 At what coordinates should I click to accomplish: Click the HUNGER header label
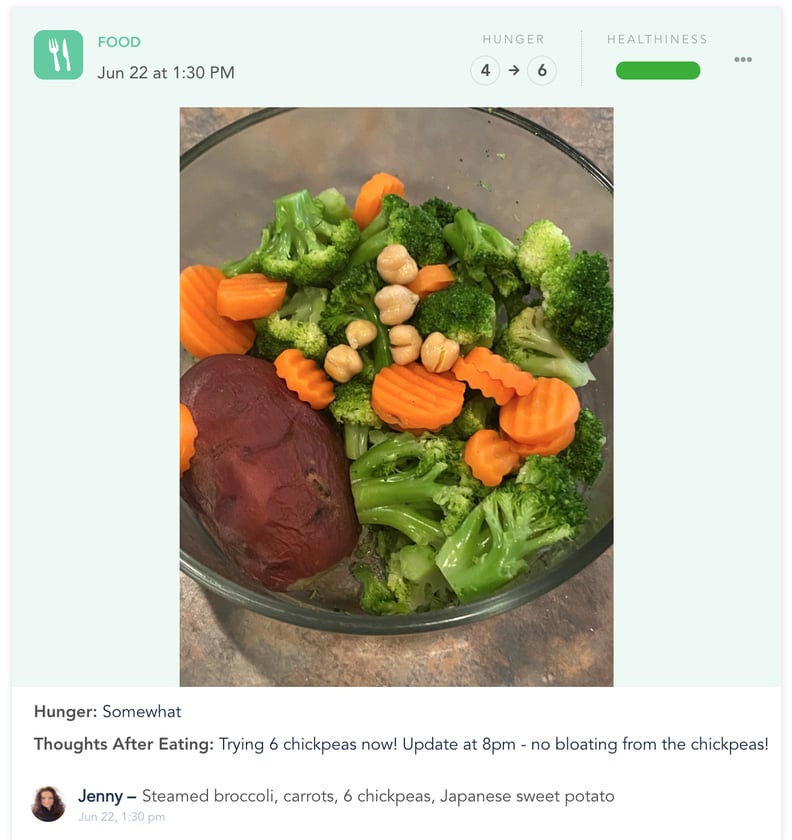[x=513, y=39]
